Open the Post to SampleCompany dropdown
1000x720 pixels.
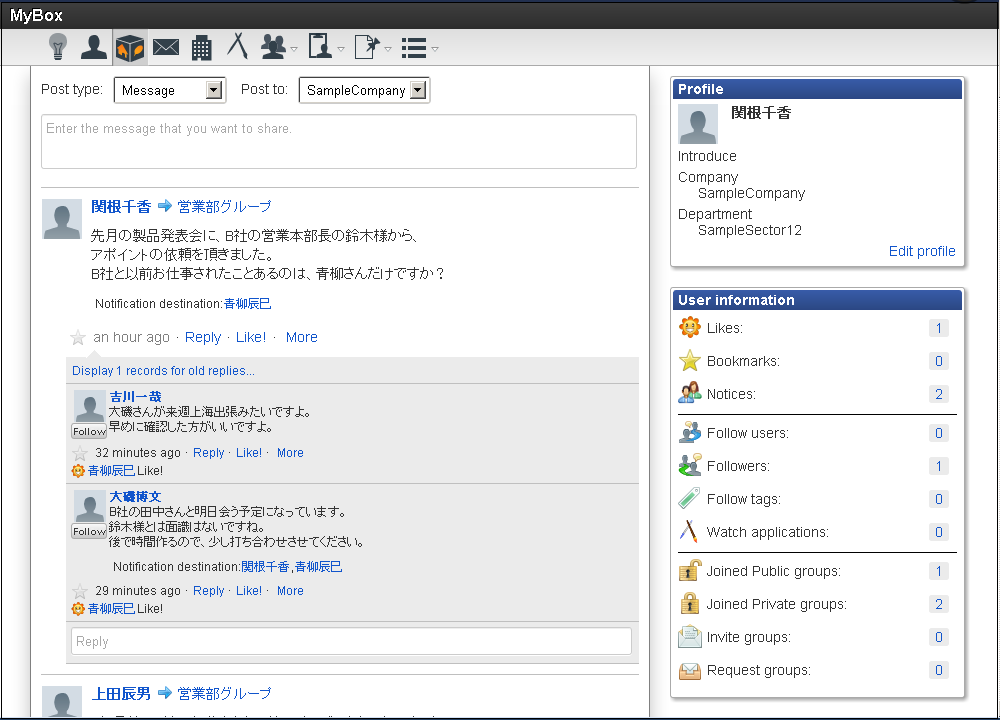click(x=364, y=90)
